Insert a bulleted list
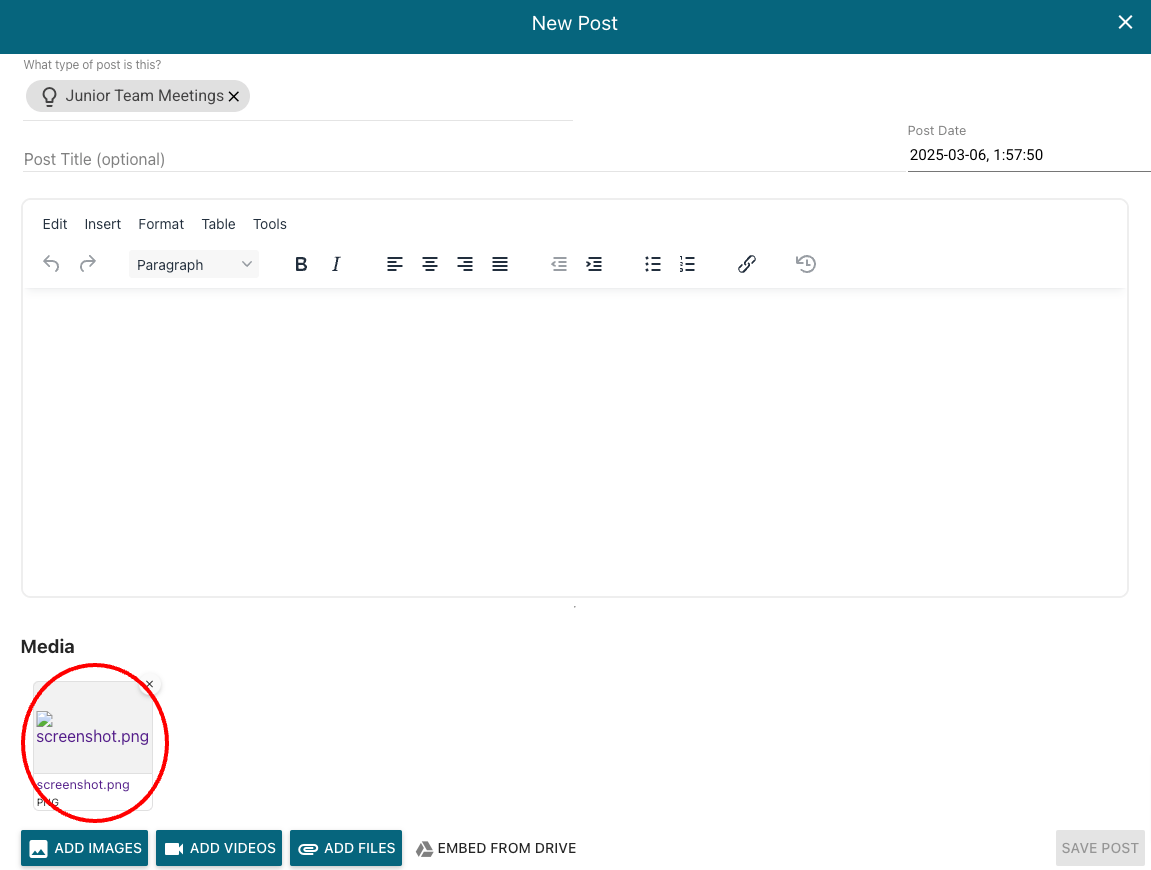The image size is (1151, 870). (653, 264)
